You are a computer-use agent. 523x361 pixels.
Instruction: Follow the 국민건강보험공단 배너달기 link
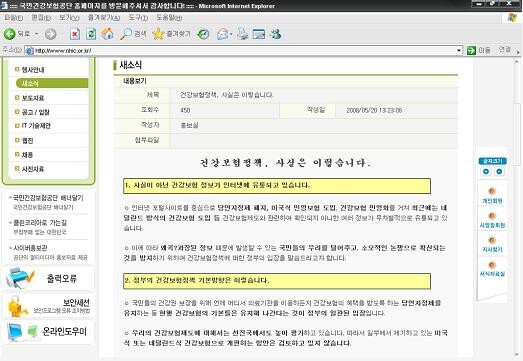[48, 198]
